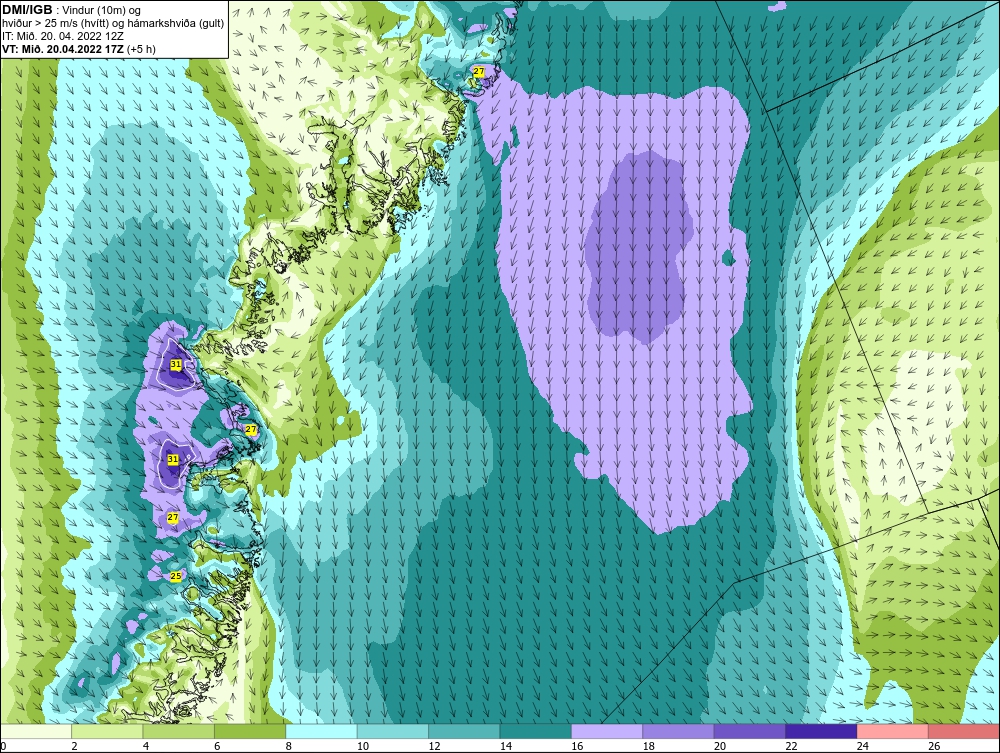Click the "24" scale value
This screenshot has height=753, width=1000.
863,746
